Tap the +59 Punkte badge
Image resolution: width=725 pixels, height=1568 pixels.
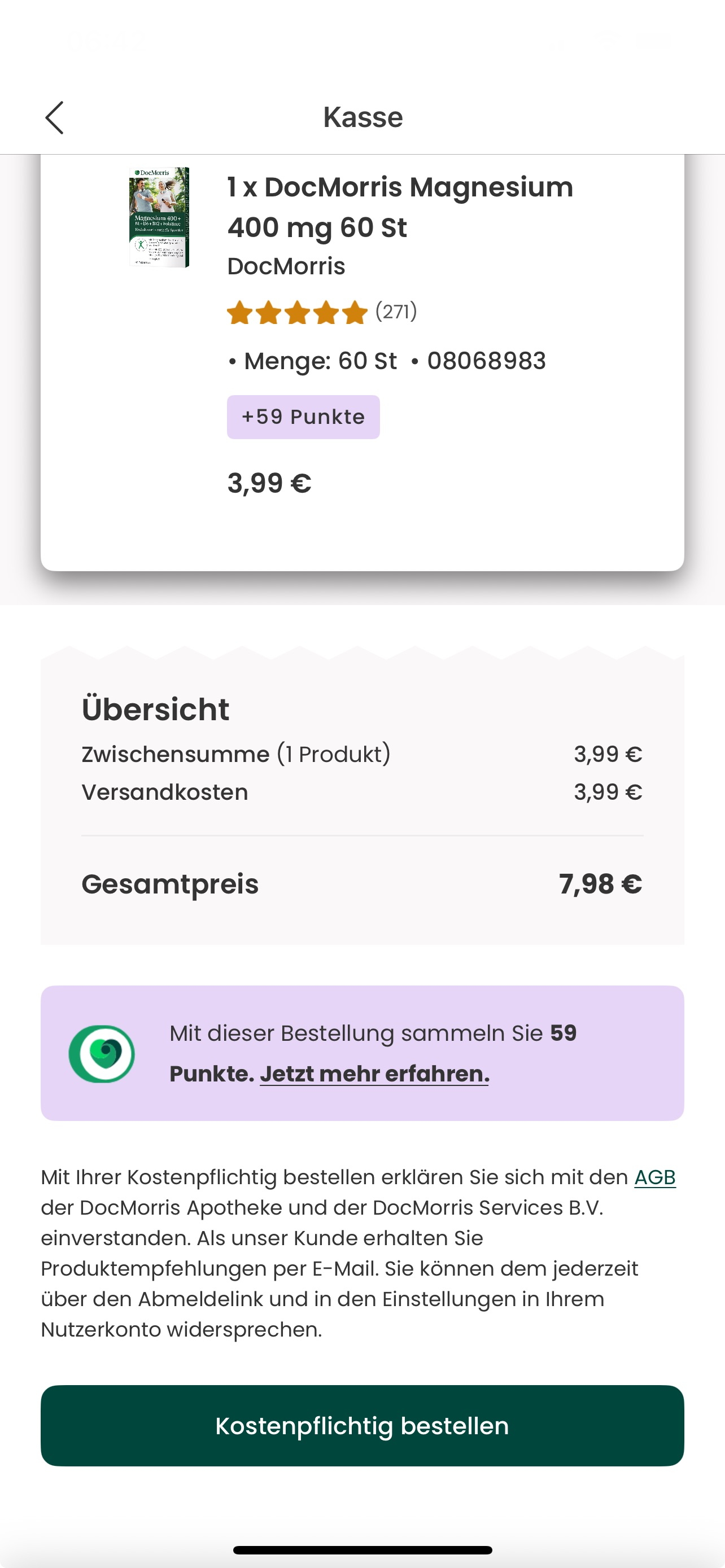tap(303, 417)
